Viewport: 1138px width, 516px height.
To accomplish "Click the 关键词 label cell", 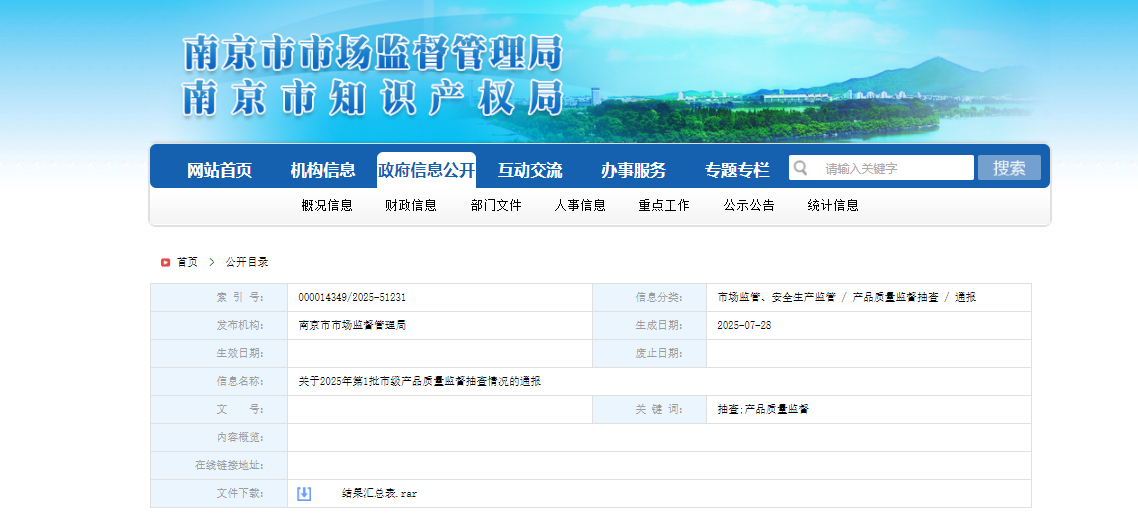I will [650, 409].
